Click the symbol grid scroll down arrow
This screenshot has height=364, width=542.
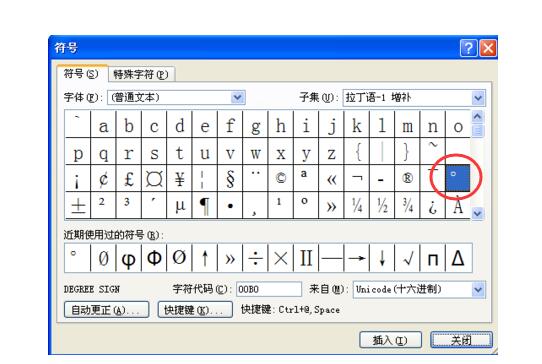pos(477,213)
